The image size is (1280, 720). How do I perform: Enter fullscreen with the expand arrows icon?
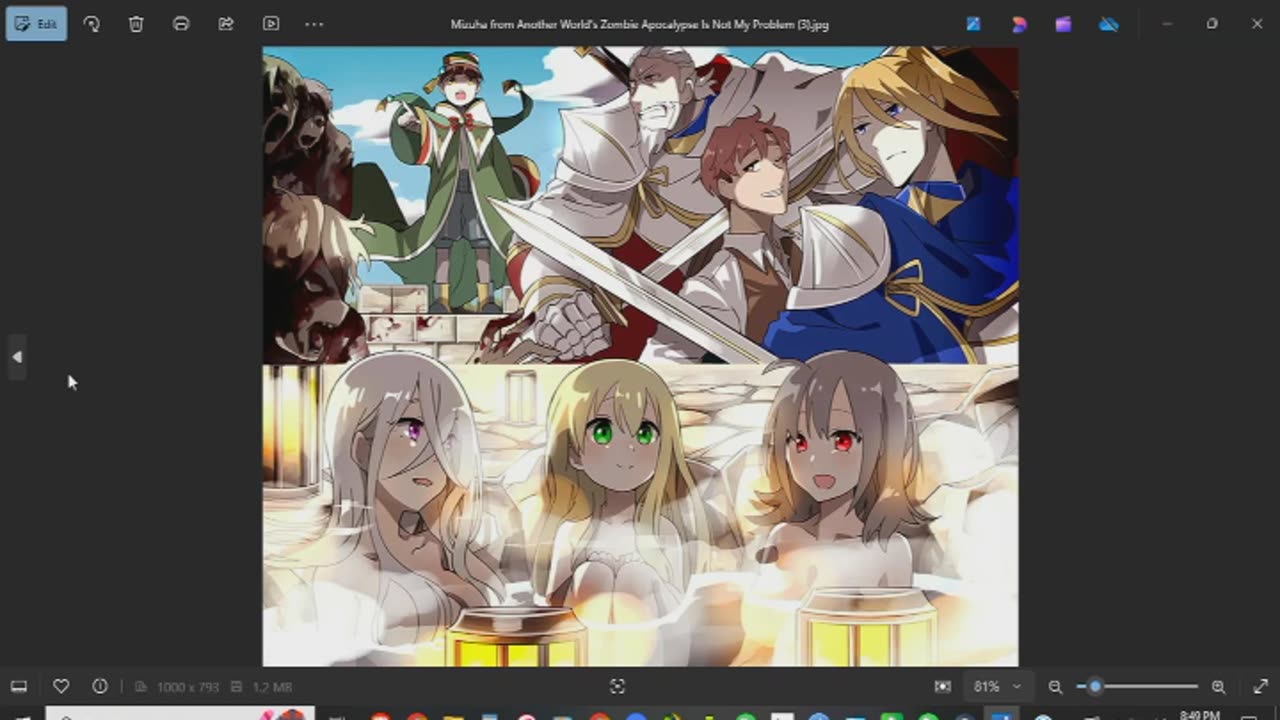(x=1261, y=687)
